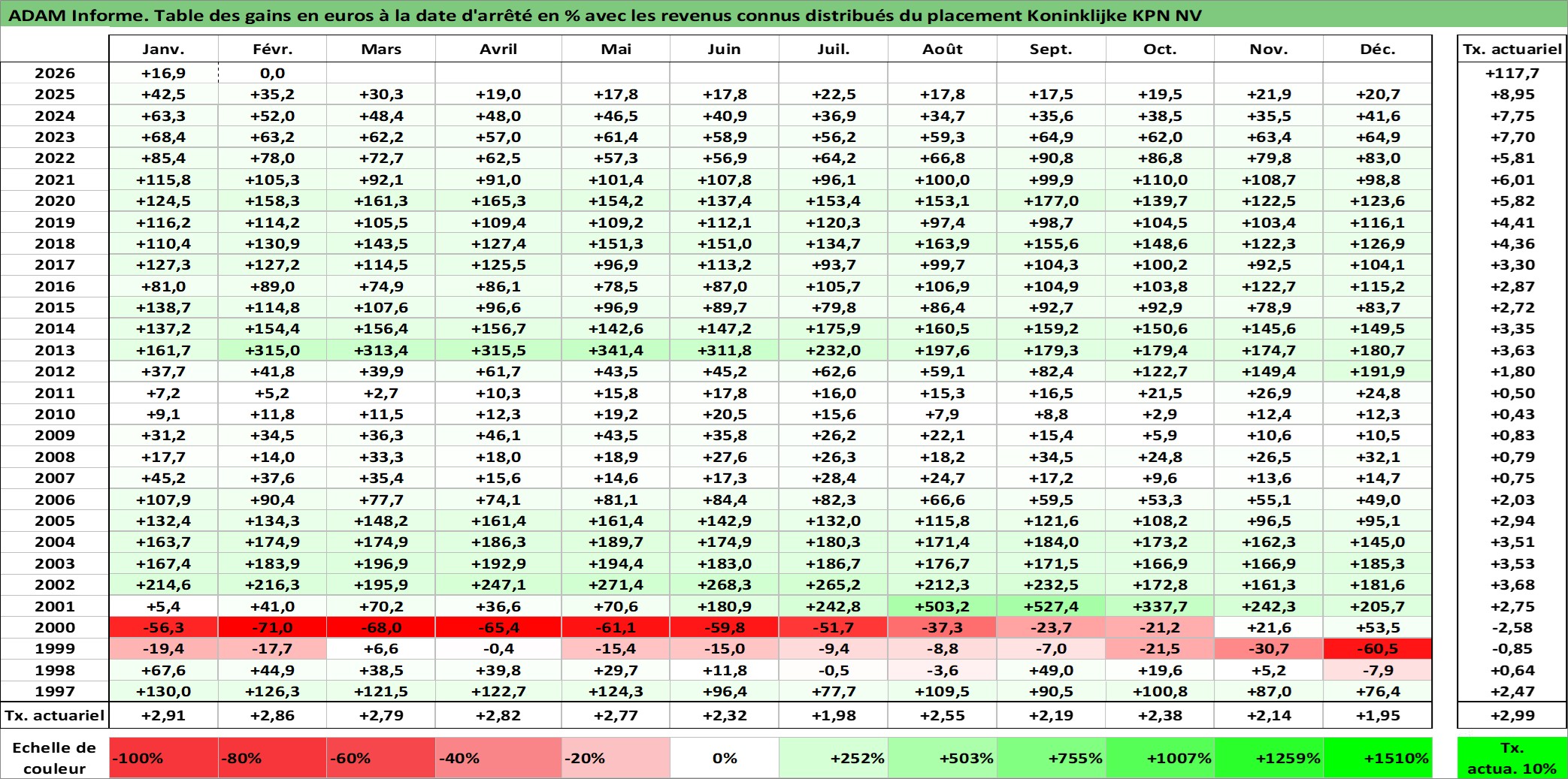Click the -60,5 red cell in 1999

[x=1378, y=648]
